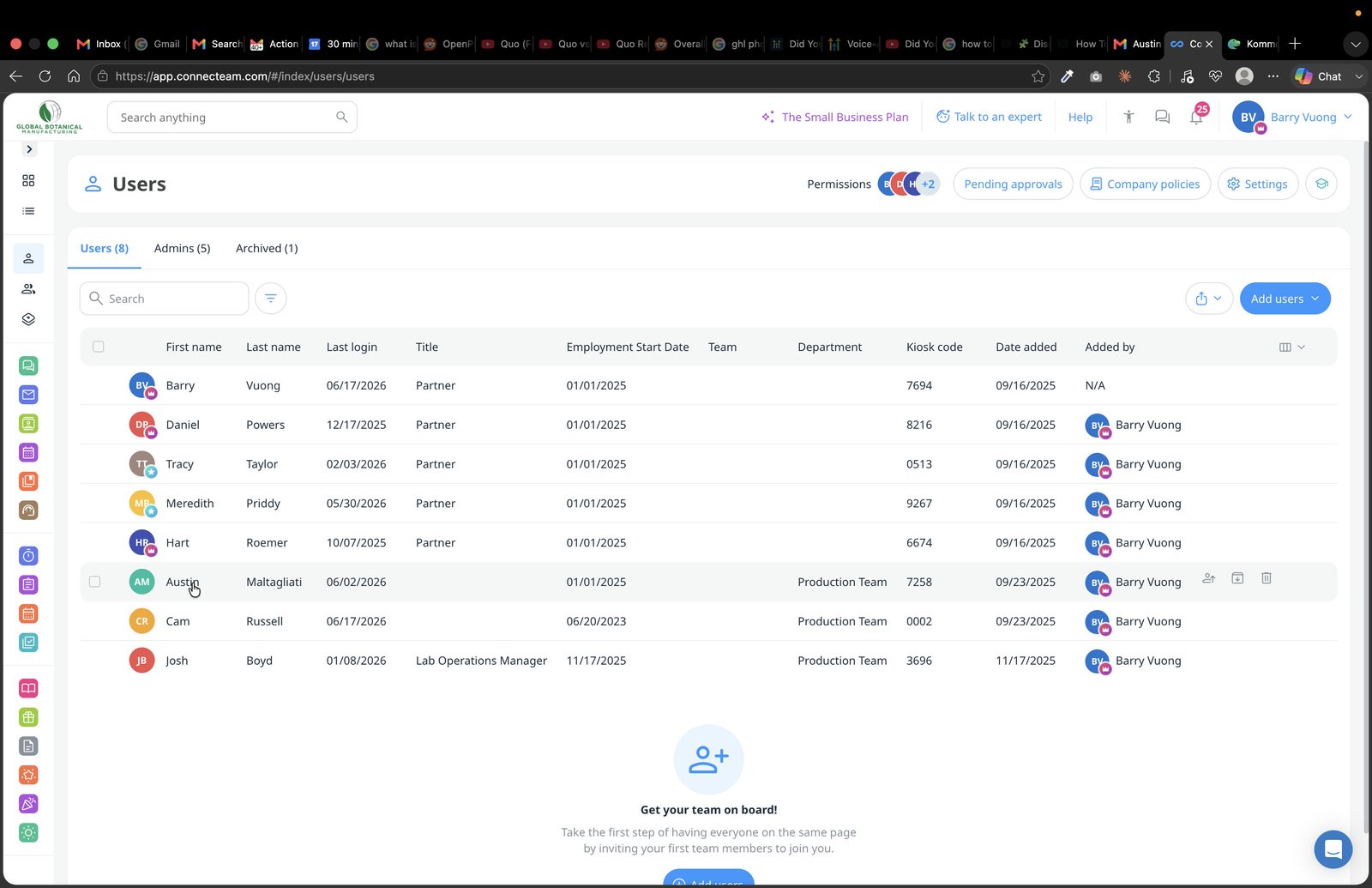Open the chat bubble icon in top bar

coord(1162,117)
